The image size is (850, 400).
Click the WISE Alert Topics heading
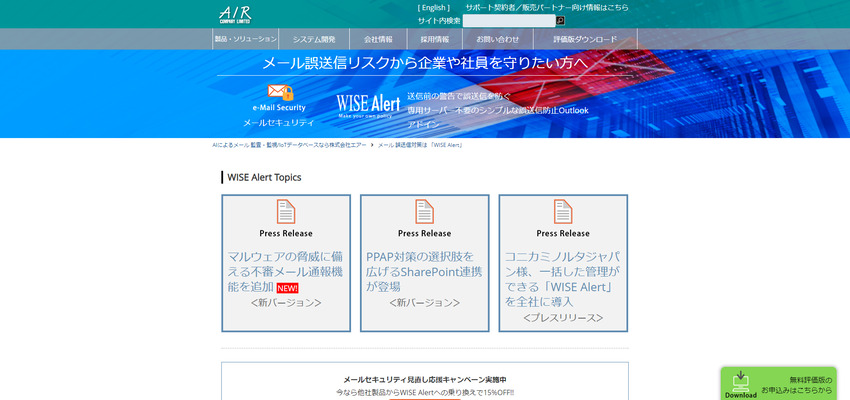264,177
